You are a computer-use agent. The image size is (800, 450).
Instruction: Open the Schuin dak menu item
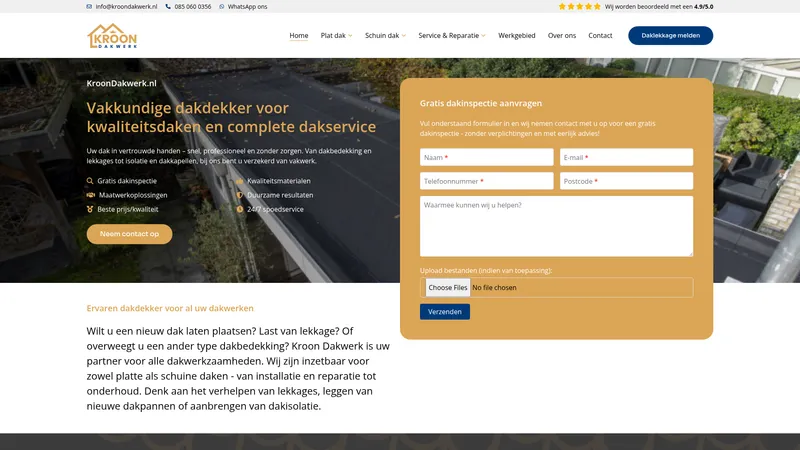tap(382, 36)
